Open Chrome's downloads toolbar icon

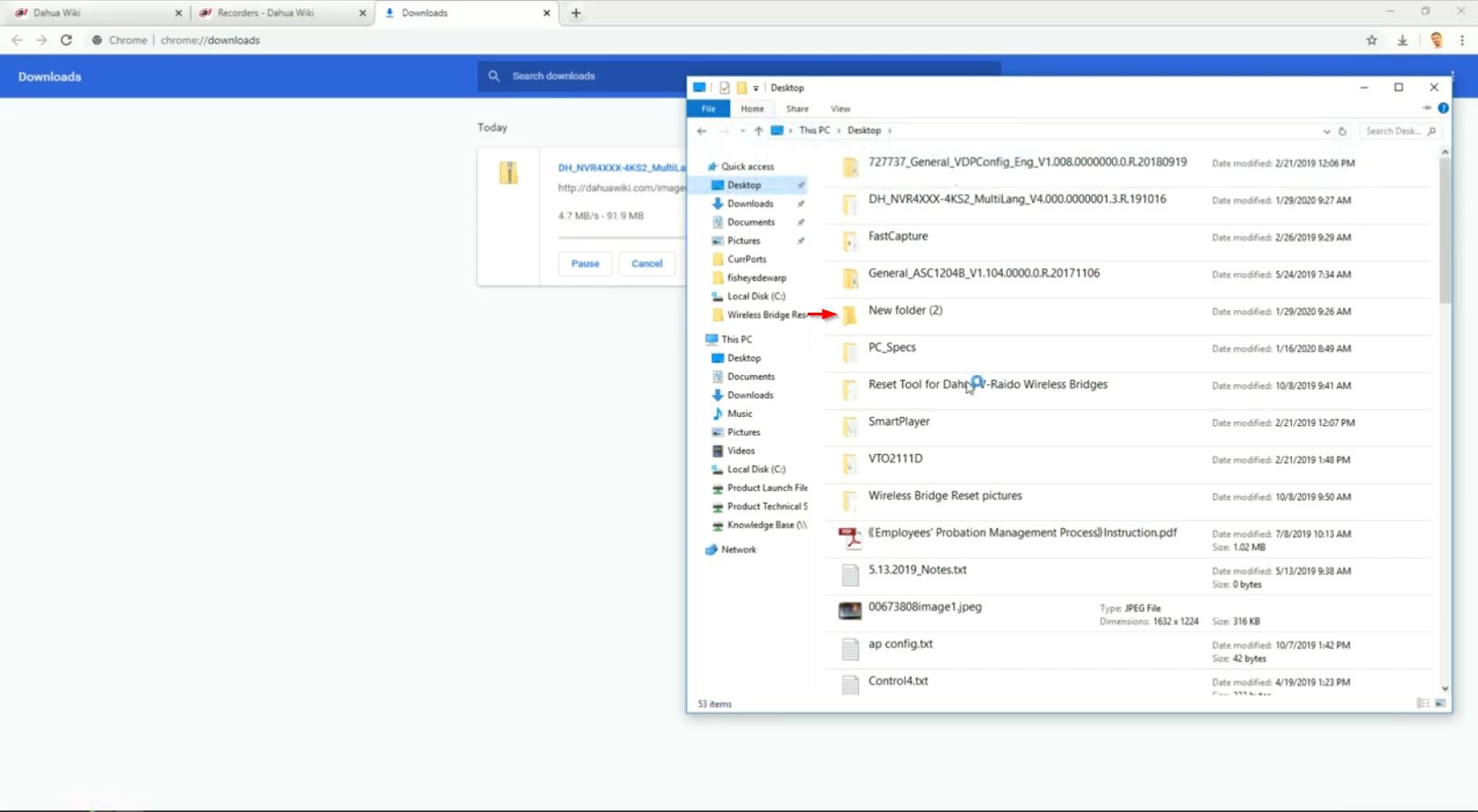pos(1402,40)
